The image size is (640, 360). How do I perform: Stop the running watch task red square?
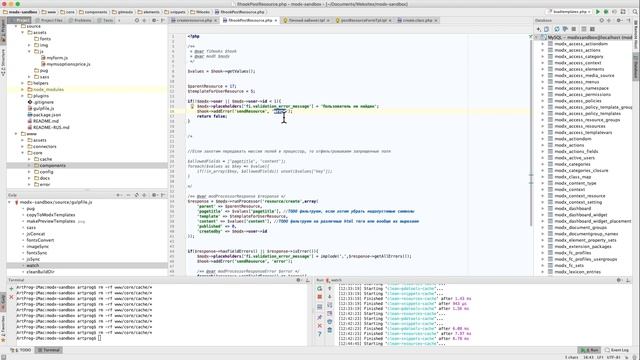[320, 297]
